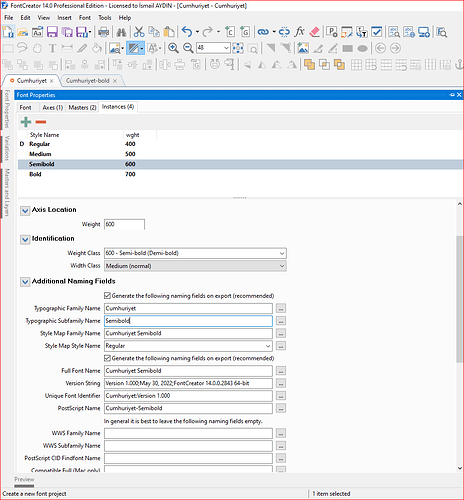Open Style Map Style Name dropdown
The height and width of the screenshot is (500, 464).
pyautogui.click(x=188, y=346)
